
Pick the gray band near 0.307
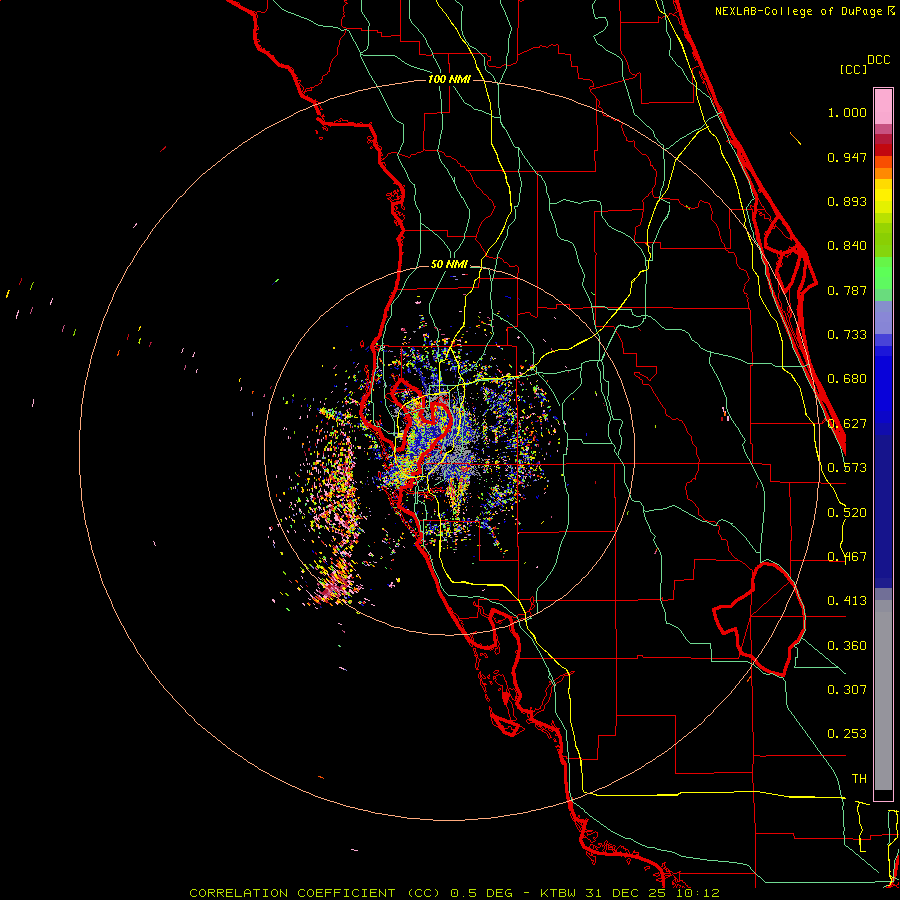(883, 695)
